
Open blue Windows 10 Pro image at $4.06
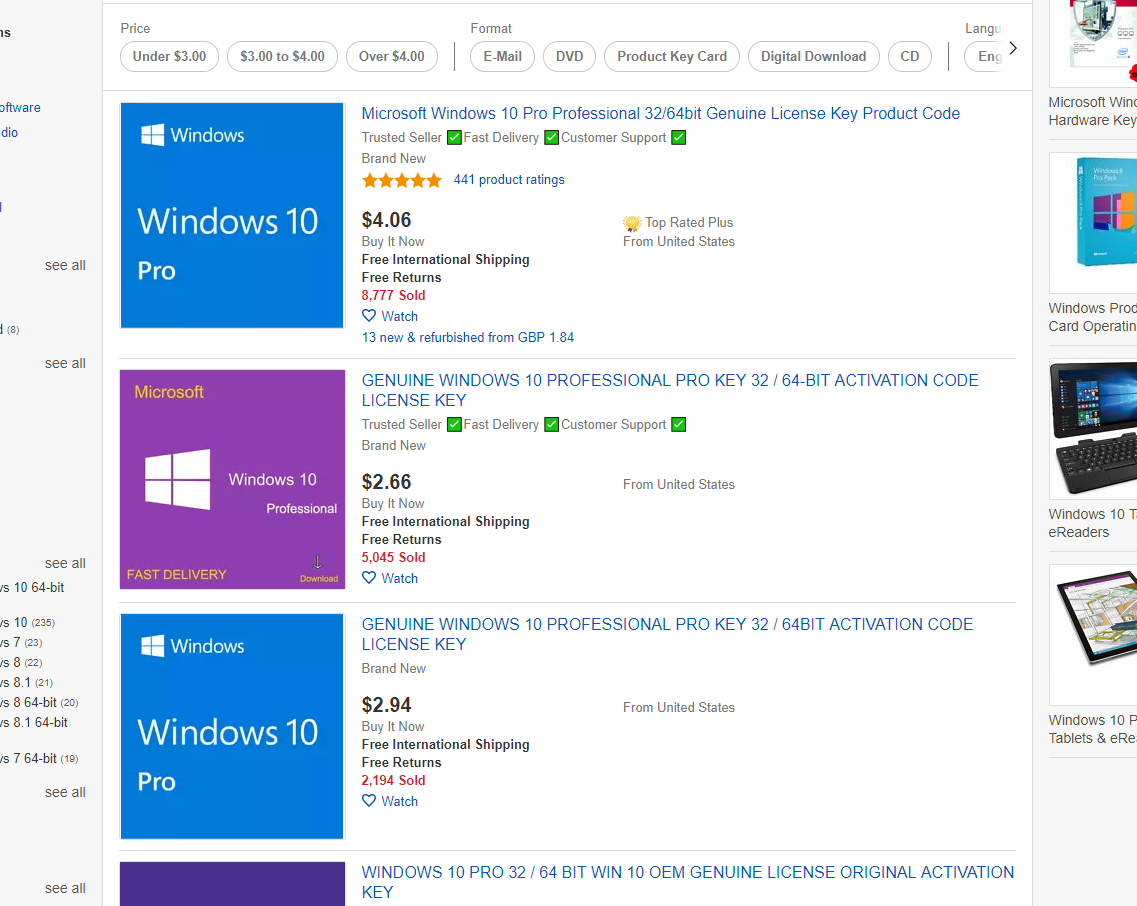point(232,215)
